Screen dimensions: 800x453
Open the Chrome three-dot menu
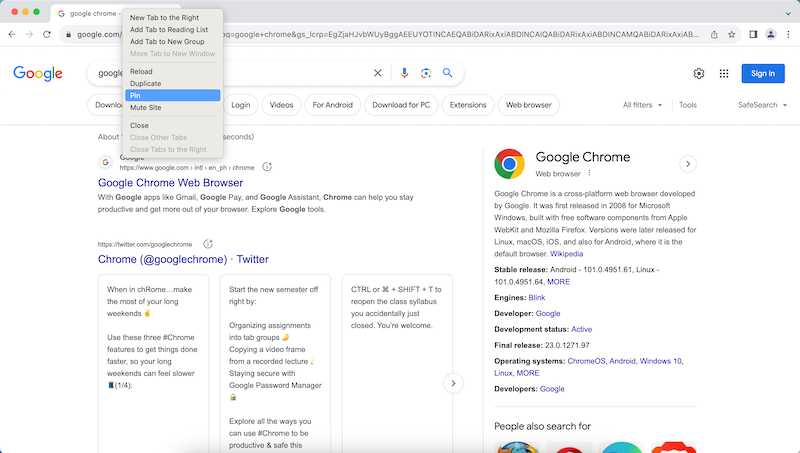point(788,34)
